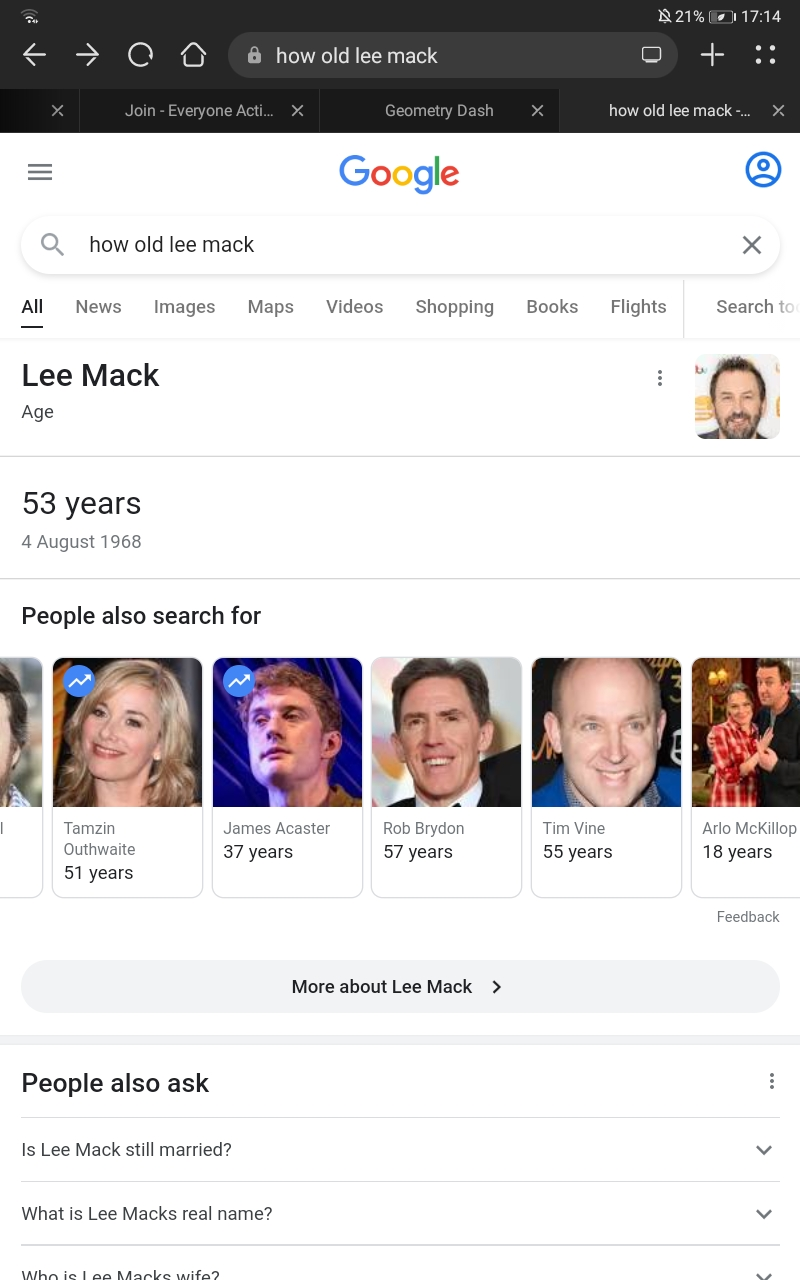Switch to the Images search tab
The width and height of the screenshot is (800, 1280).
(x=184, y=307)
